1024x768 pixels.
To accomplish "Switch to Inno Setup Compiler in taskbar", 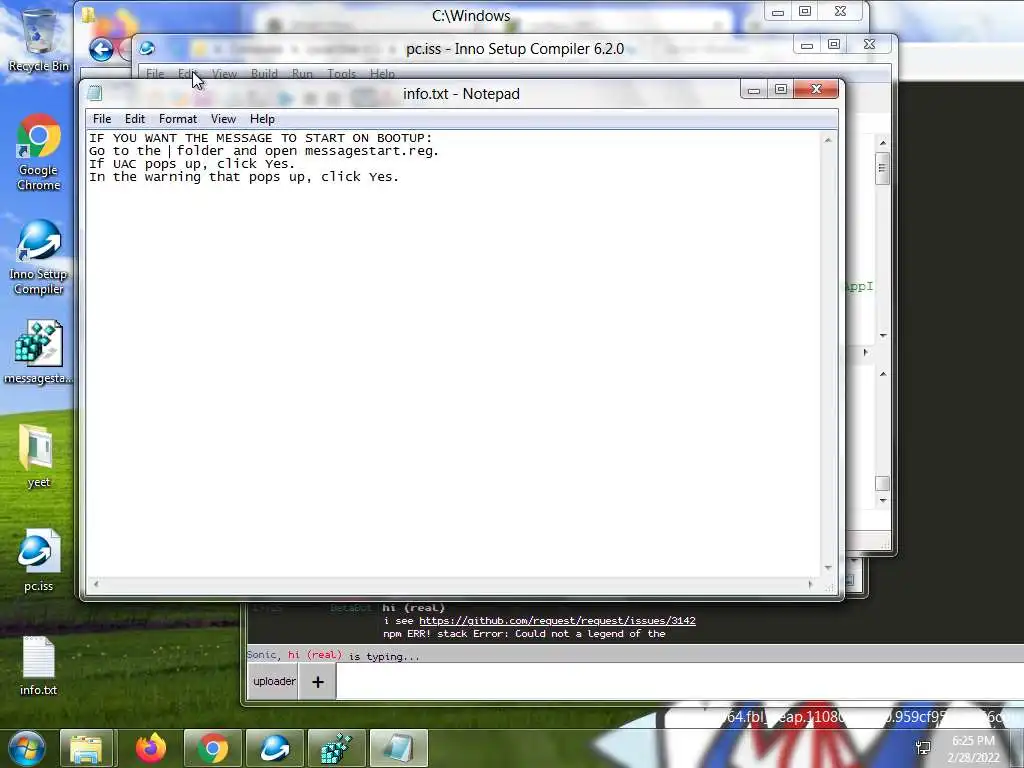I will 275,748.
